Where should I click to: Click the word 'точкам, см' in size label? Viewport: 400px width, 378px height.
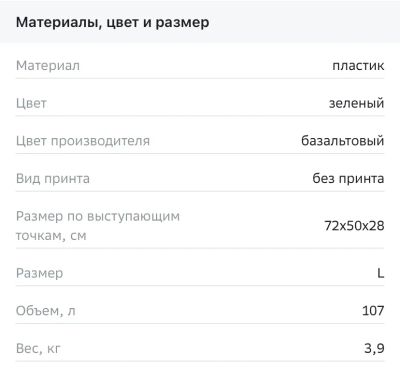click(x=51, y=236)
